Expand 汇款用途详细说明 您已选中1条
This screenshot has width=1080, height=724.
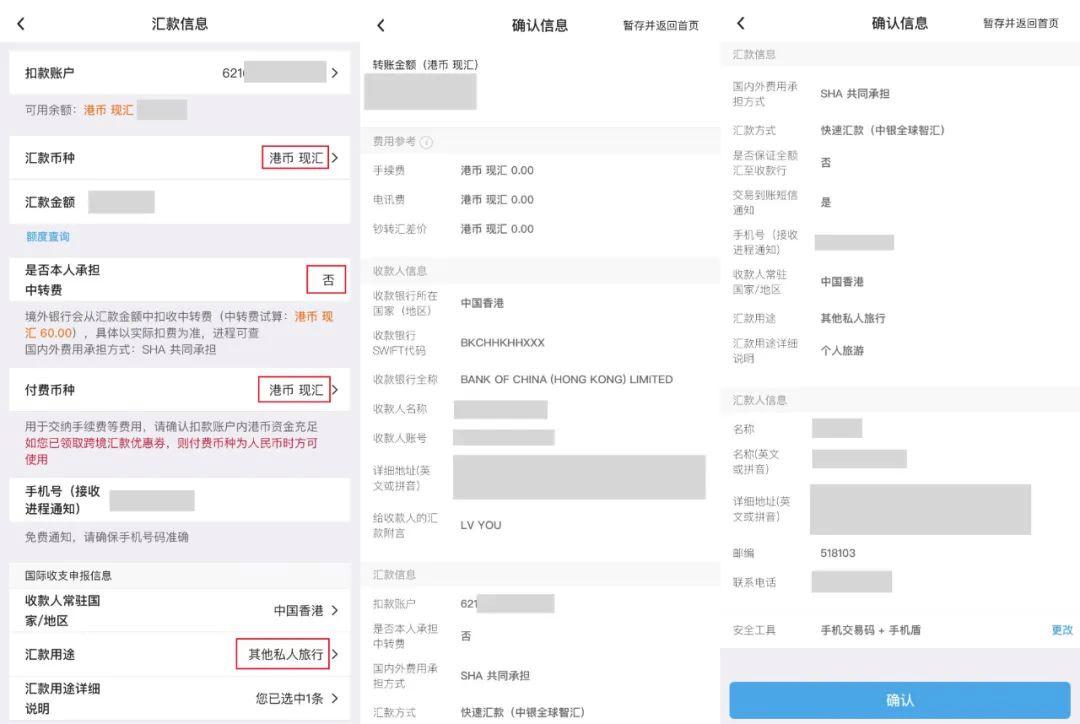coord(296,698)
